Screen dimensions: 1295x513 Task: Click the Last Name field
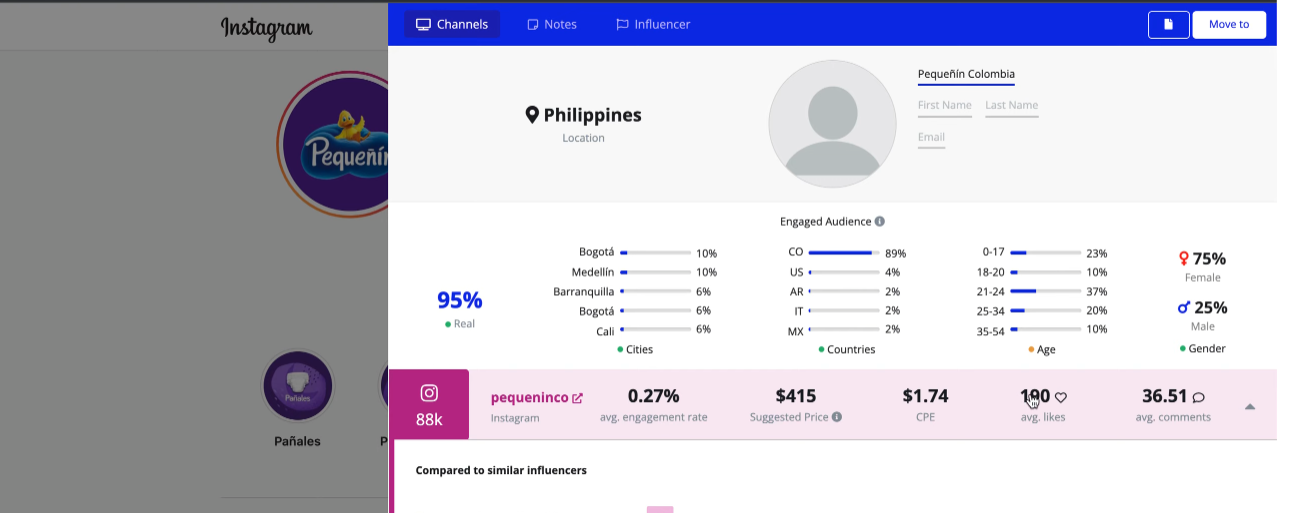(1012, 106)
